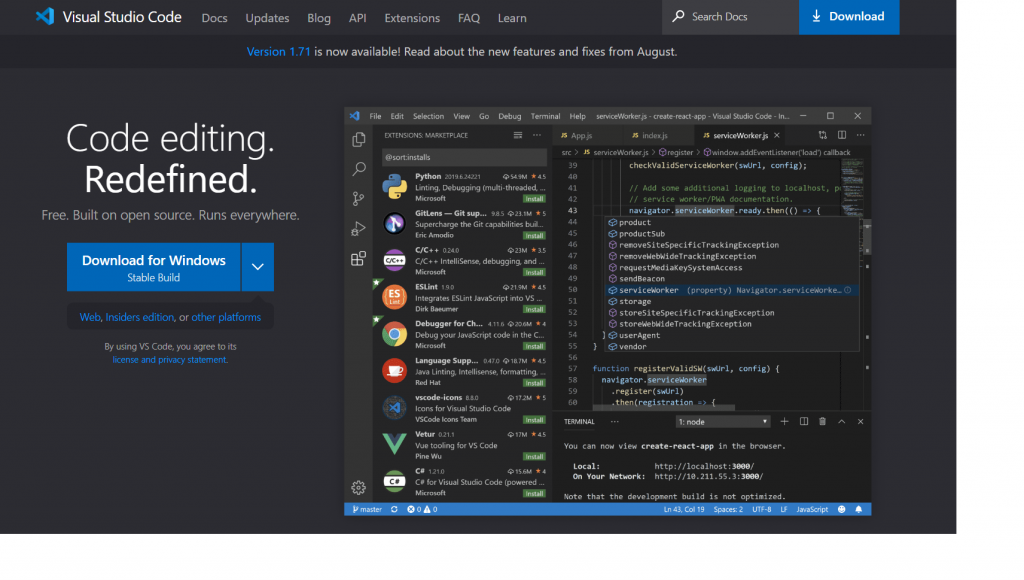Click the extensions filter list icon
1024x580 pixels.
(518, 135)
